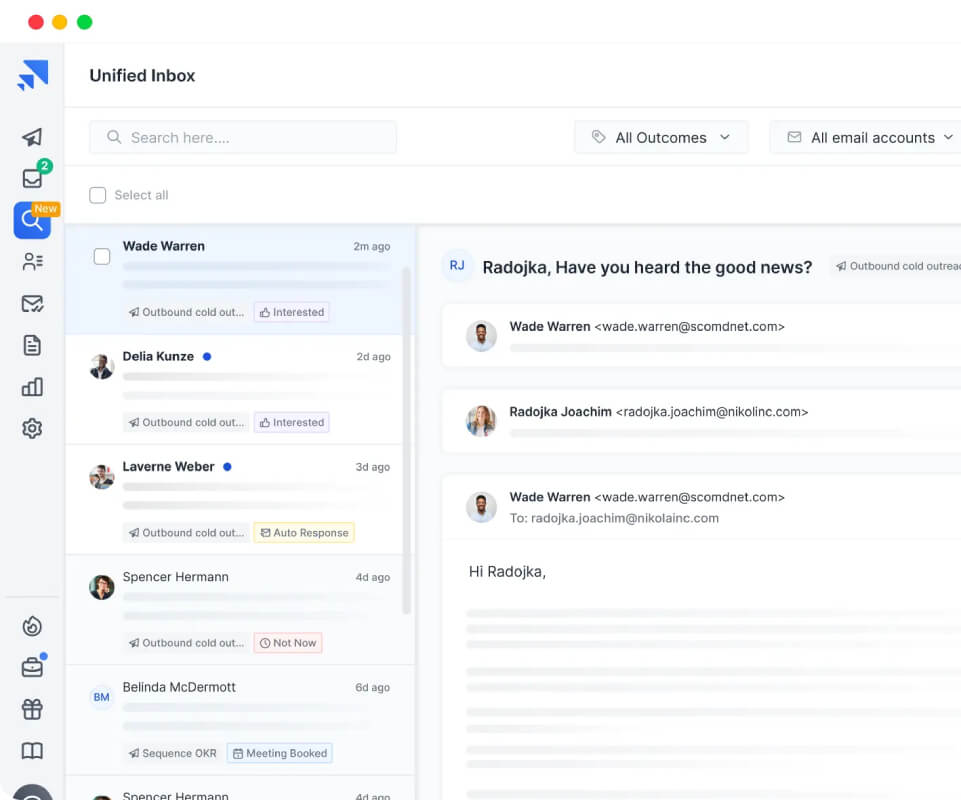Open the gift box sidebar icon
This screenshot has height=800, width=961.
(32, 709)
